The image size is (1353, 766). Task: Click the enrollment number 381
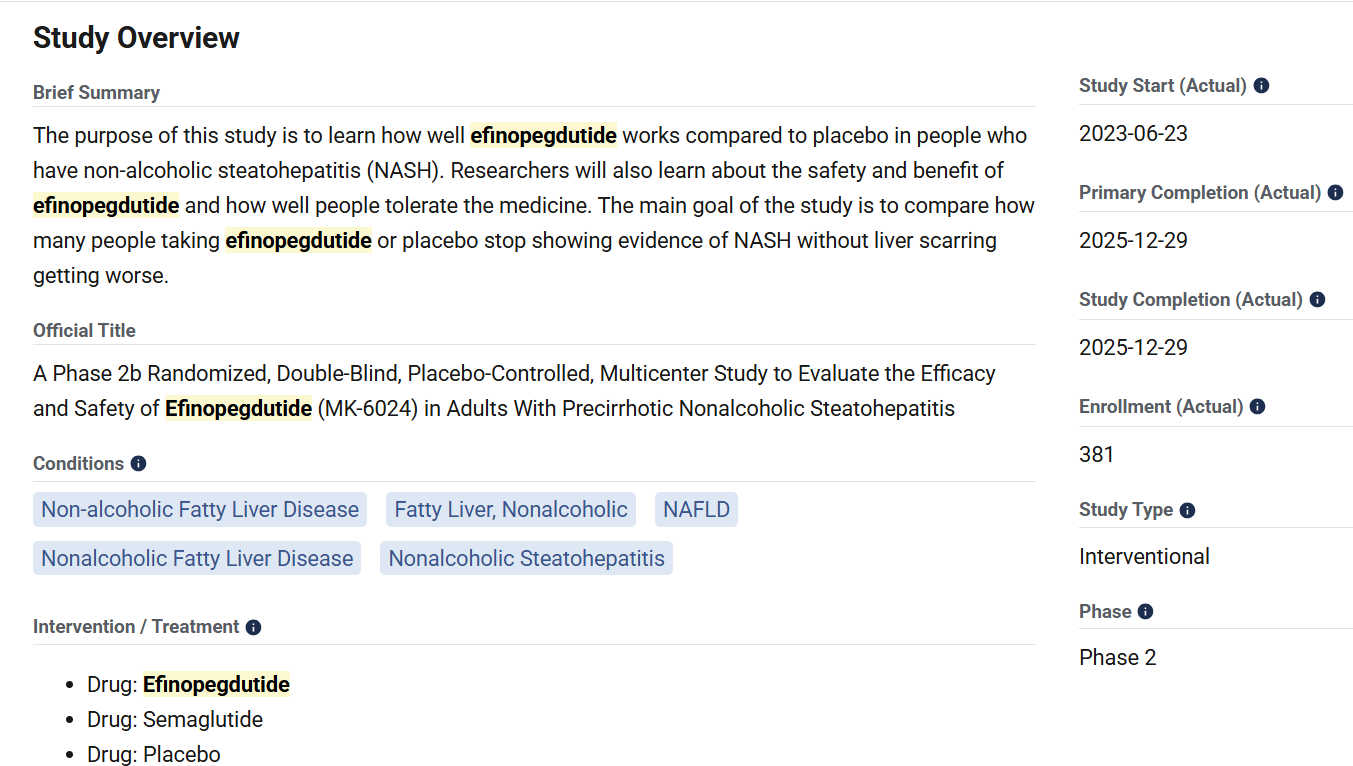[1096, 455]
